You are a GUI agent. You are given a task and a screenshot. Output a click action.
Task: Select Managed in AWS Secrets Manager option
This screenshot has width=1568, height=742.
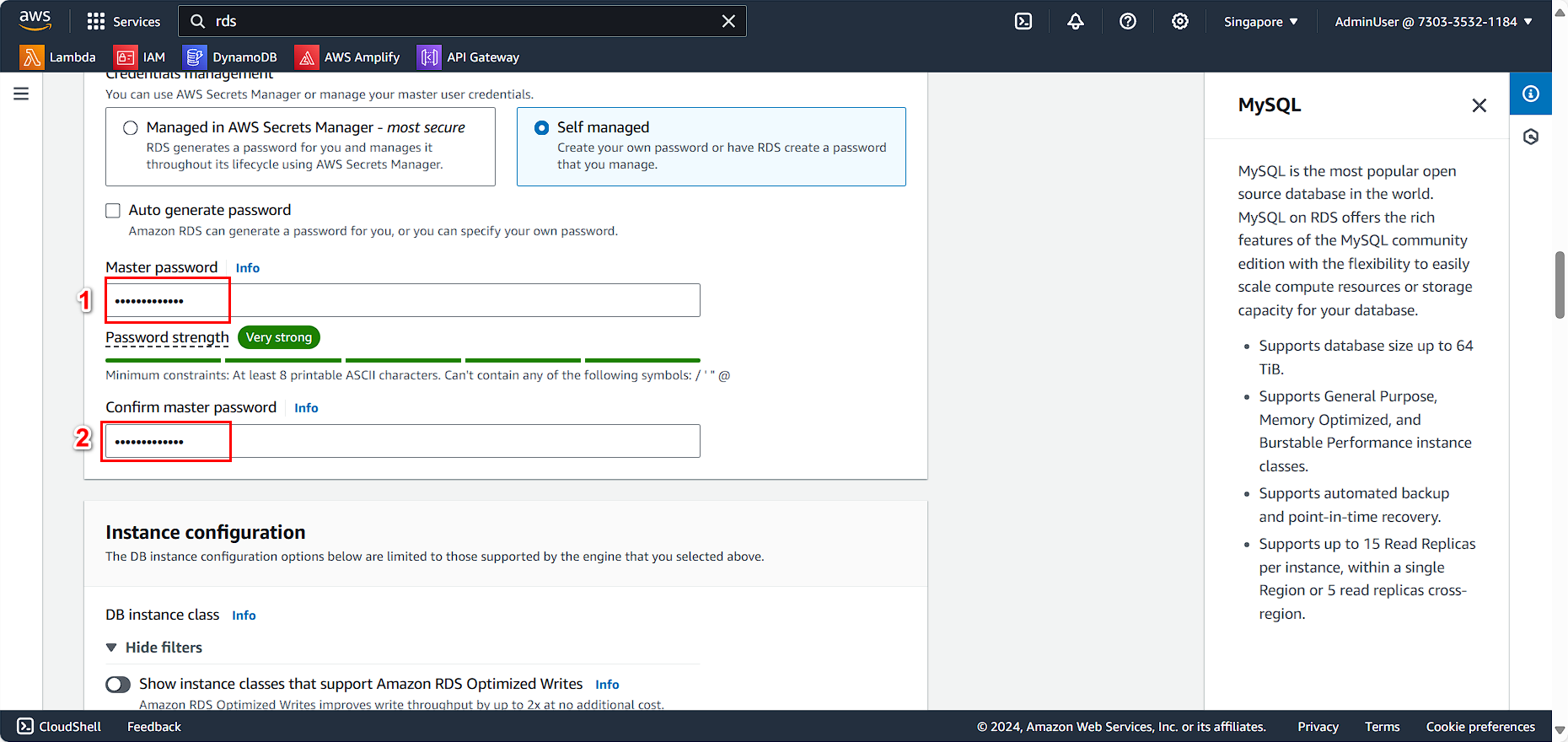coord(131,128)
